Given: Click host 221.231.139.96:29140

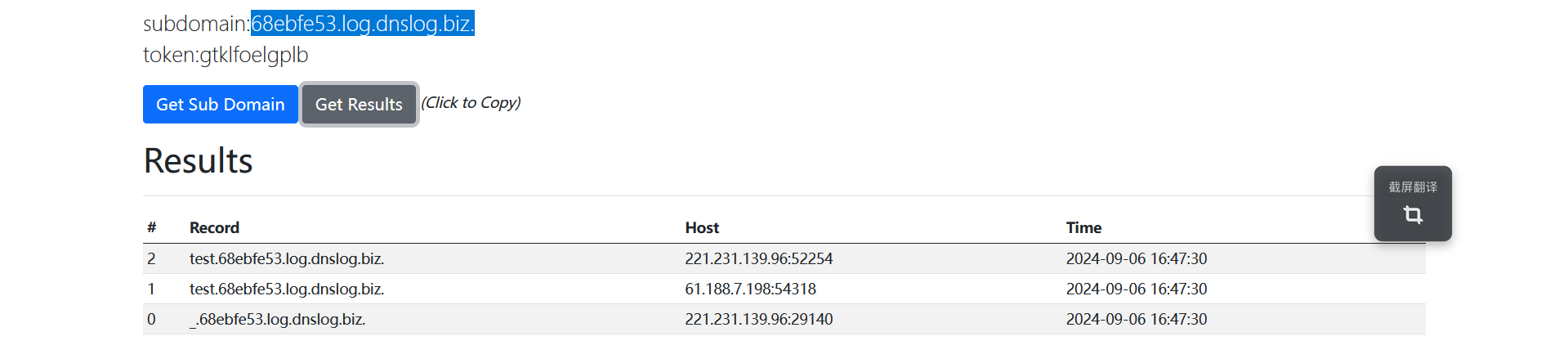Looking at the screenshot, I should tap(759, 320).
